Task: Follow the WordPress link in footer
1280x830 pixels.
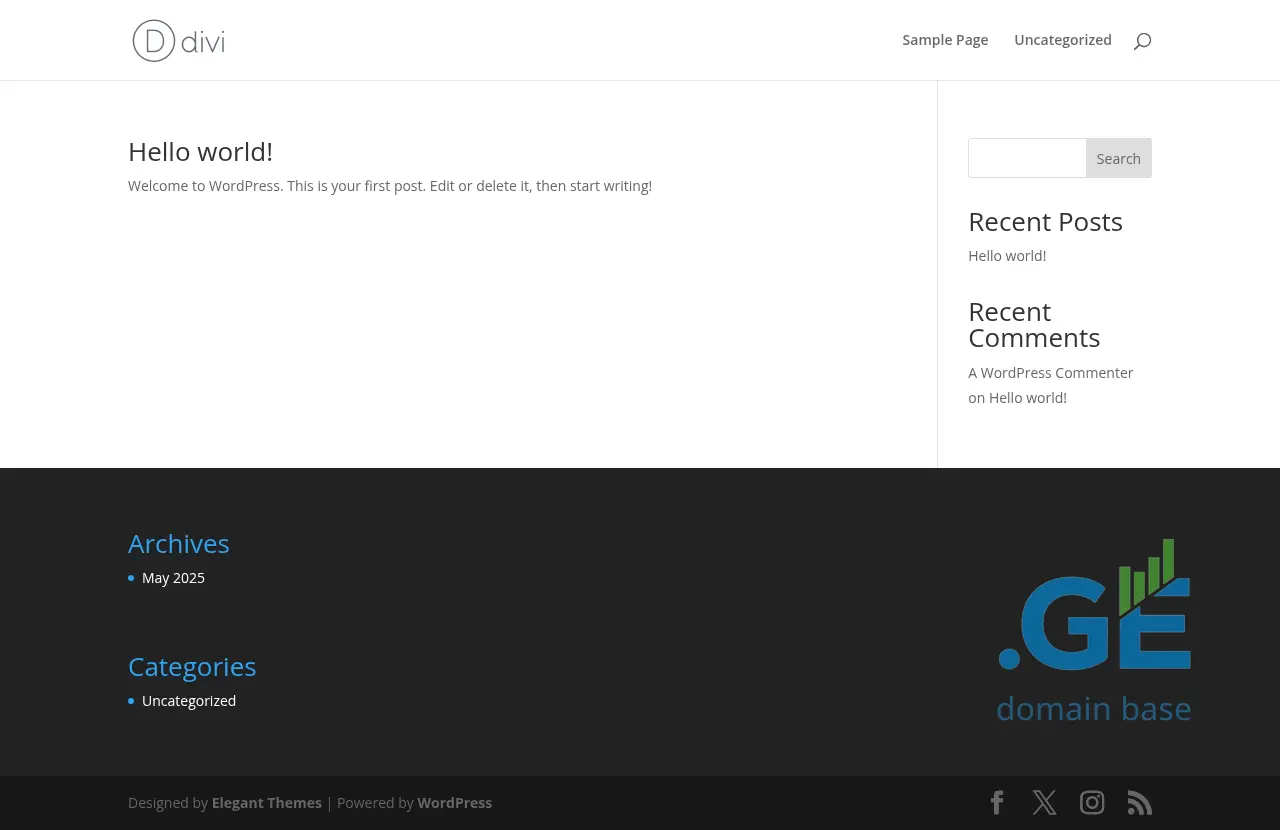Action: pos(454,803)
